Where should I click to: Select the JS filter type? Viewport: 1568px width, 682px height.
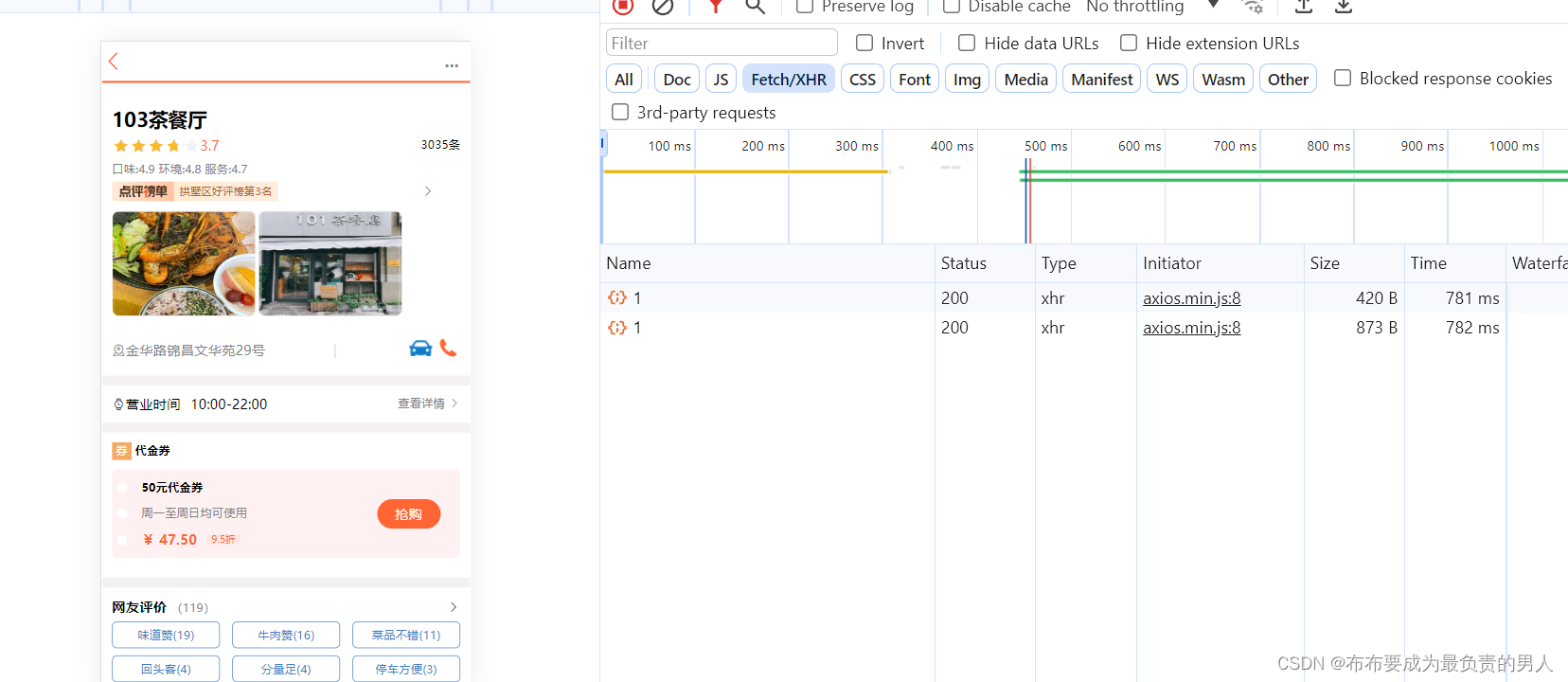(721, 79)
